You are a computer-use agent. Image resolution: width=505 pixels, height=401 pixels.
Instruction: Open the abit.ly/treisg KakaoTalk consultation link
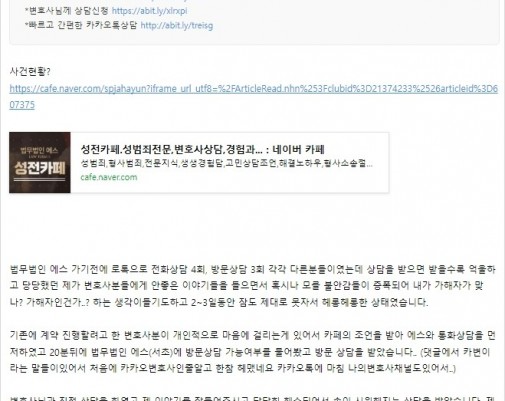click(177, 25)
